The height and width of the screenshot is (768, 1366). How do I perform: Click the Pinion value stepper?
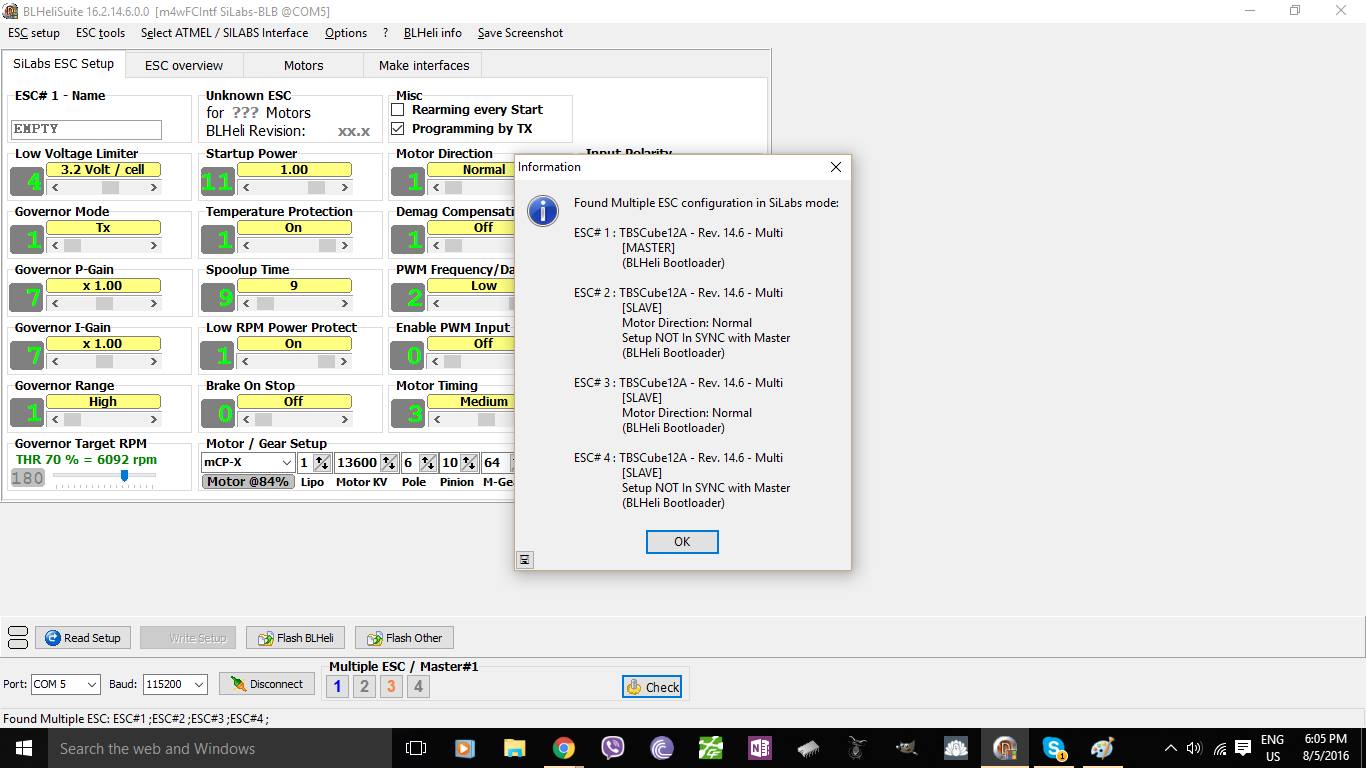click(468, 463)
